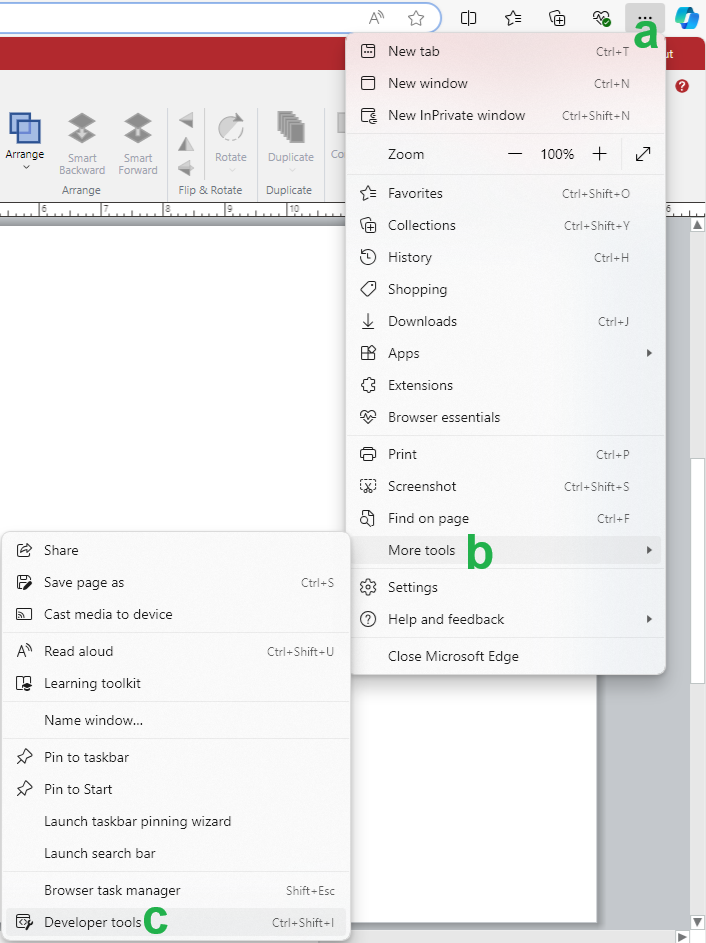Click the Rotate icon in ribbon
This screenshot has height=943, width=706.
pos(231,129)
